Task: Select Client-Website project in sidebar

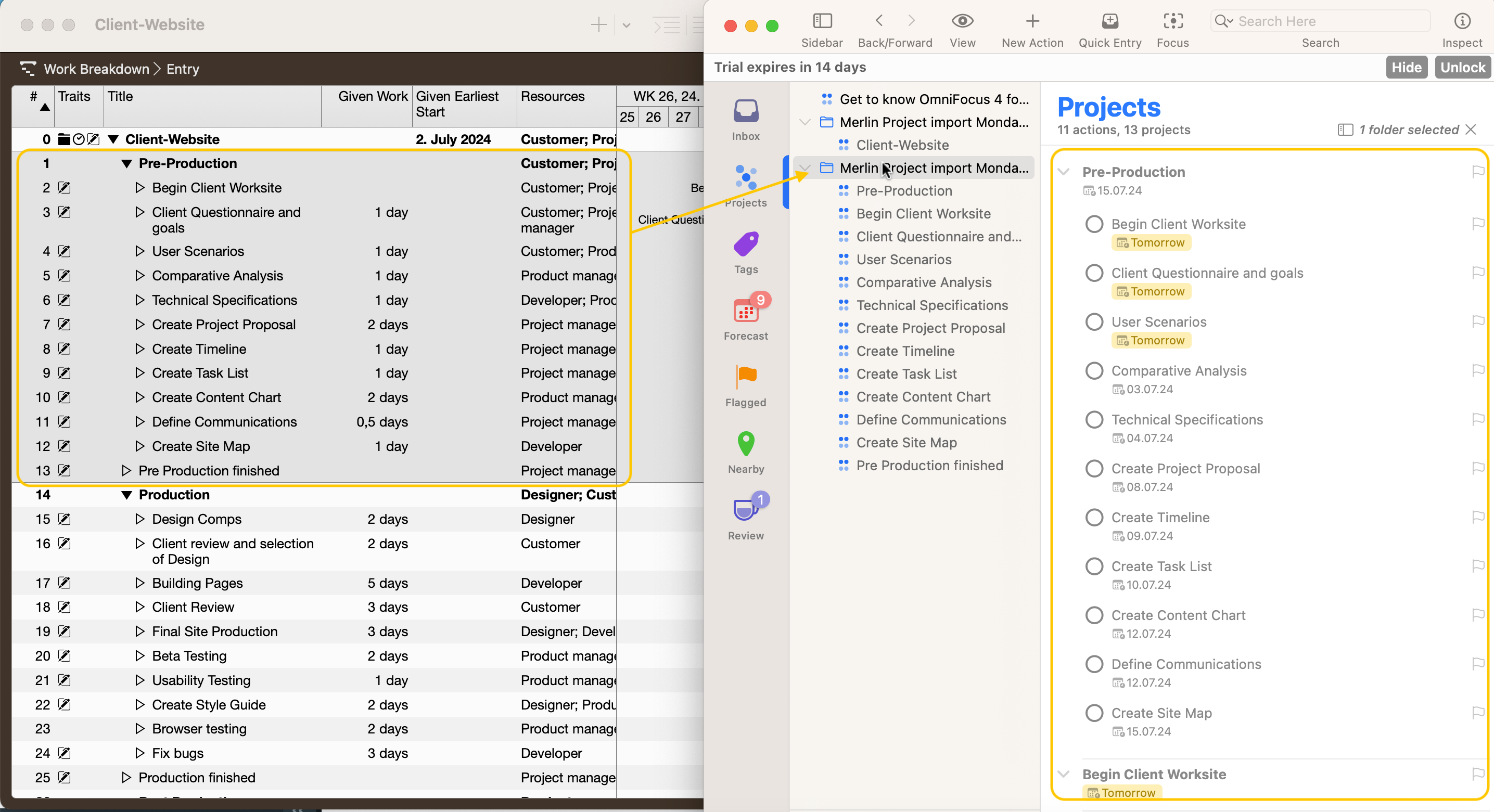Action: tap(902, 145)
